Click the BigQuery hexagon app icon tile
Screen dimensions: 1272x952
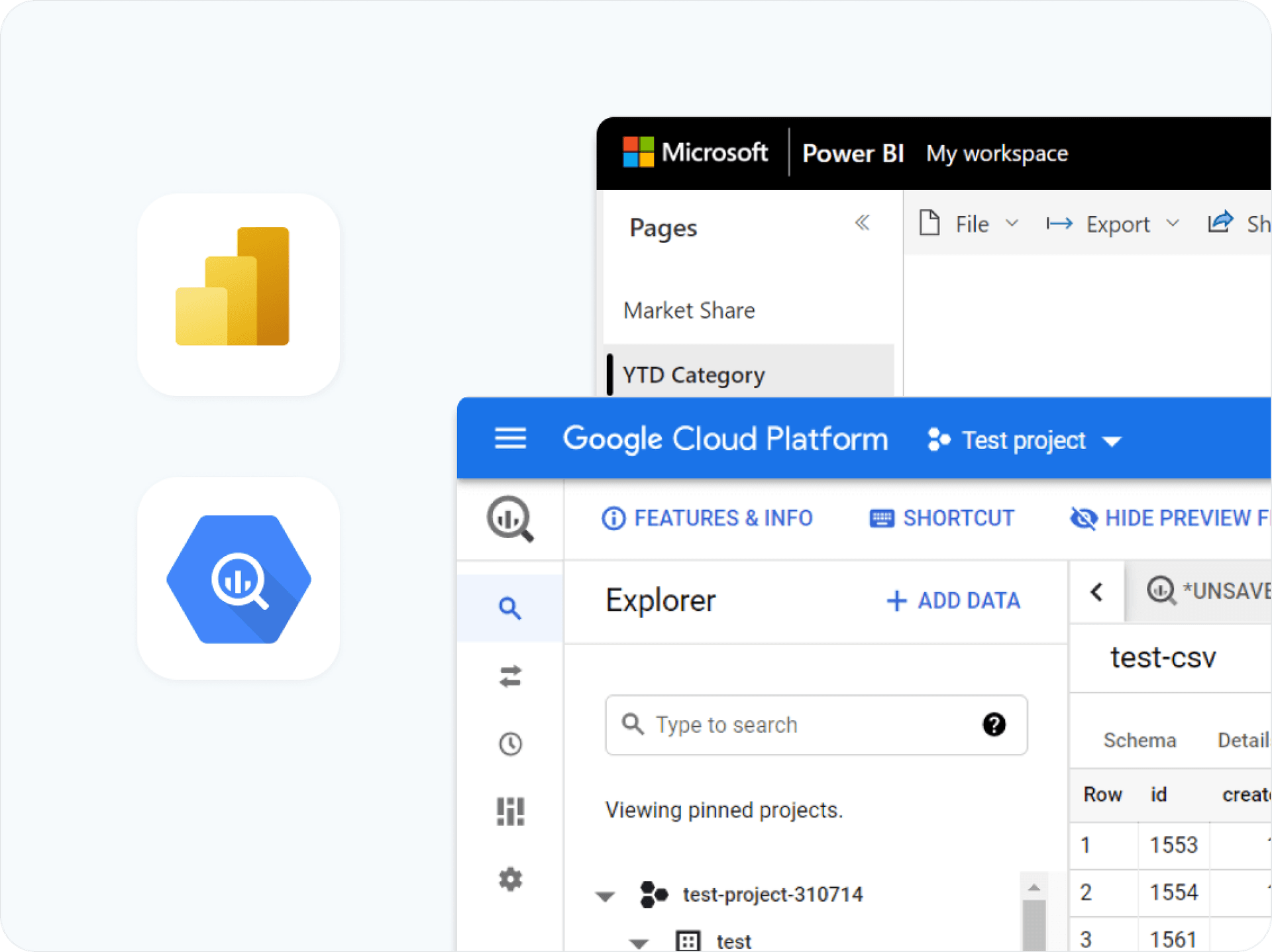[x=238, y=578]
